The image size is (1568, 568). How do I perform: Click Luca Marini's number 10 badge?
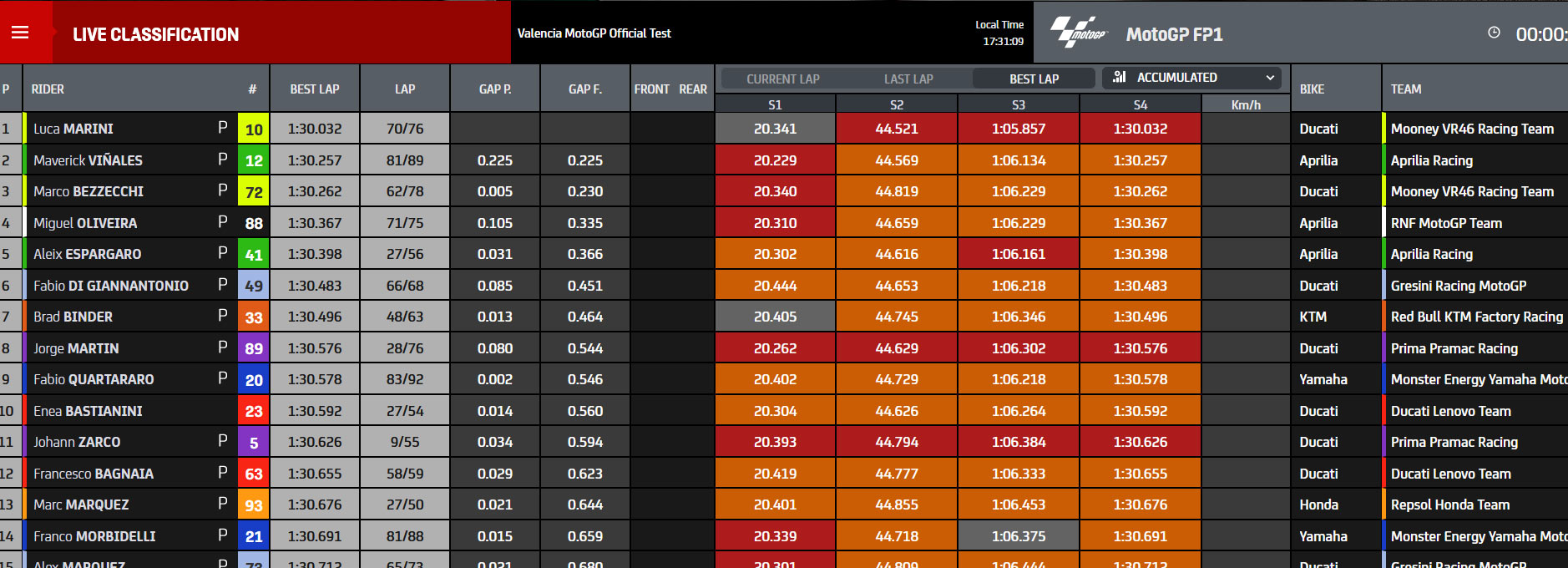(x=254, y=129)
